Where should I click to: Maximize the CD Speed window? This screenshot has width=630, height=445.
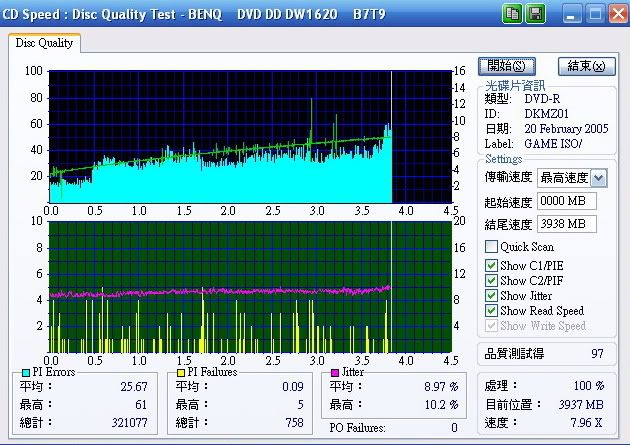(595, 14)
